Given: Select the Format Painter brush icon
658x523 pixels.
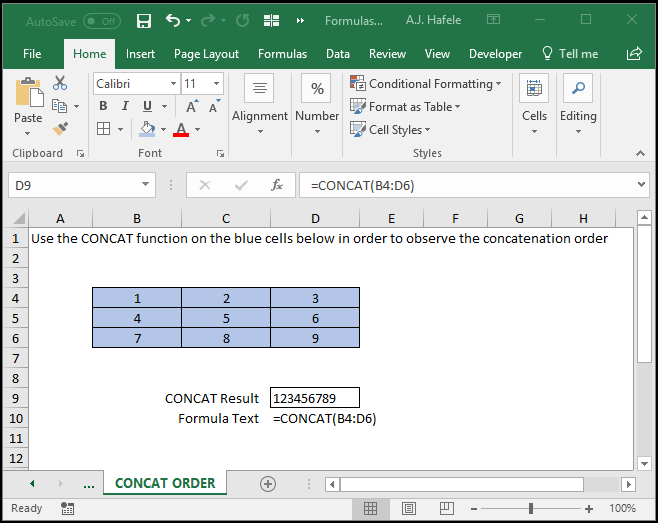Looking at the screenshot, I should 60,129.
